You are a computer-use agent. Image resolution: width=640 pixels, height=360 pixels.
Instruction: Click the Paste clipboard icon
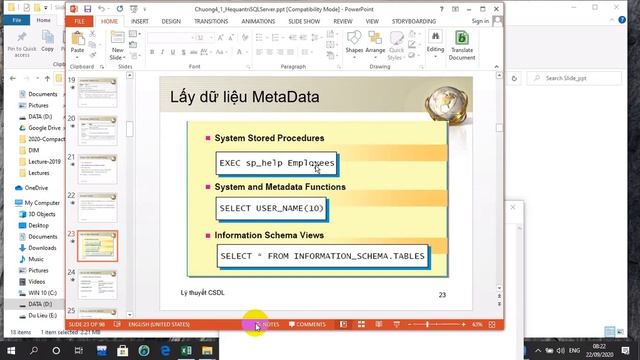pyautogui.click(x=77, y=38)
